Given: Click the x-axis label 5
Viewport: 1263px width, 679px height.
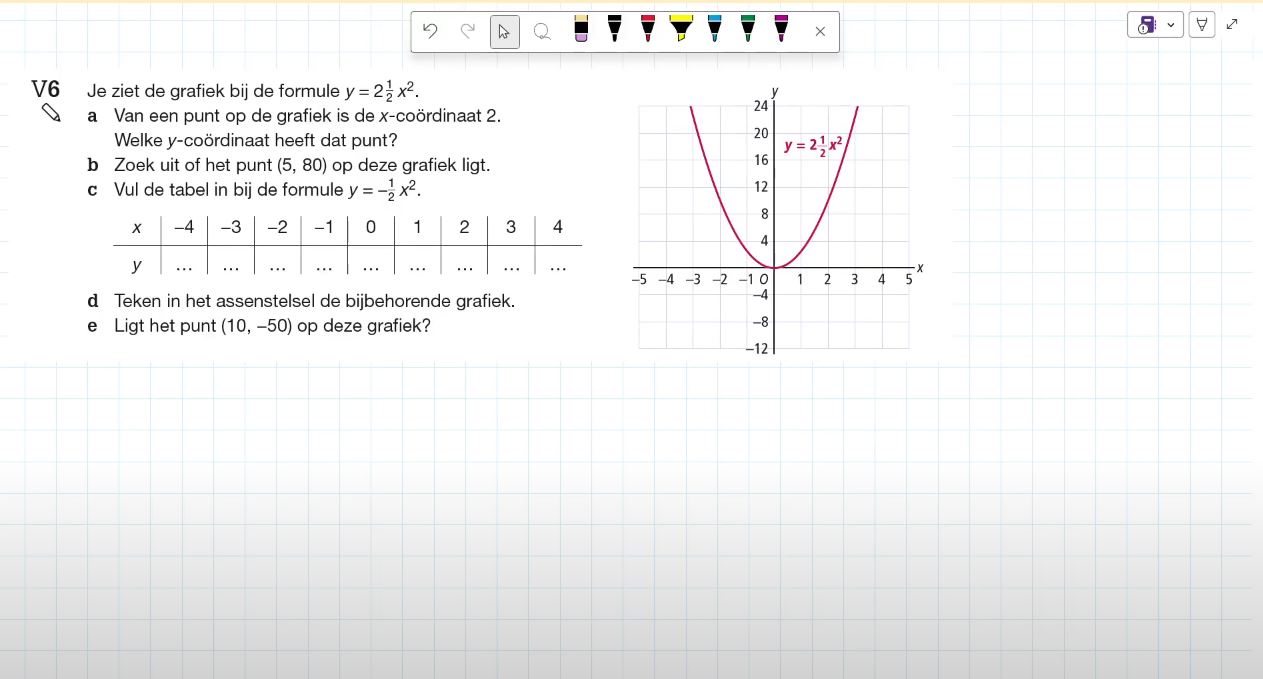Looking at the screenshot, I should [909, 280].
